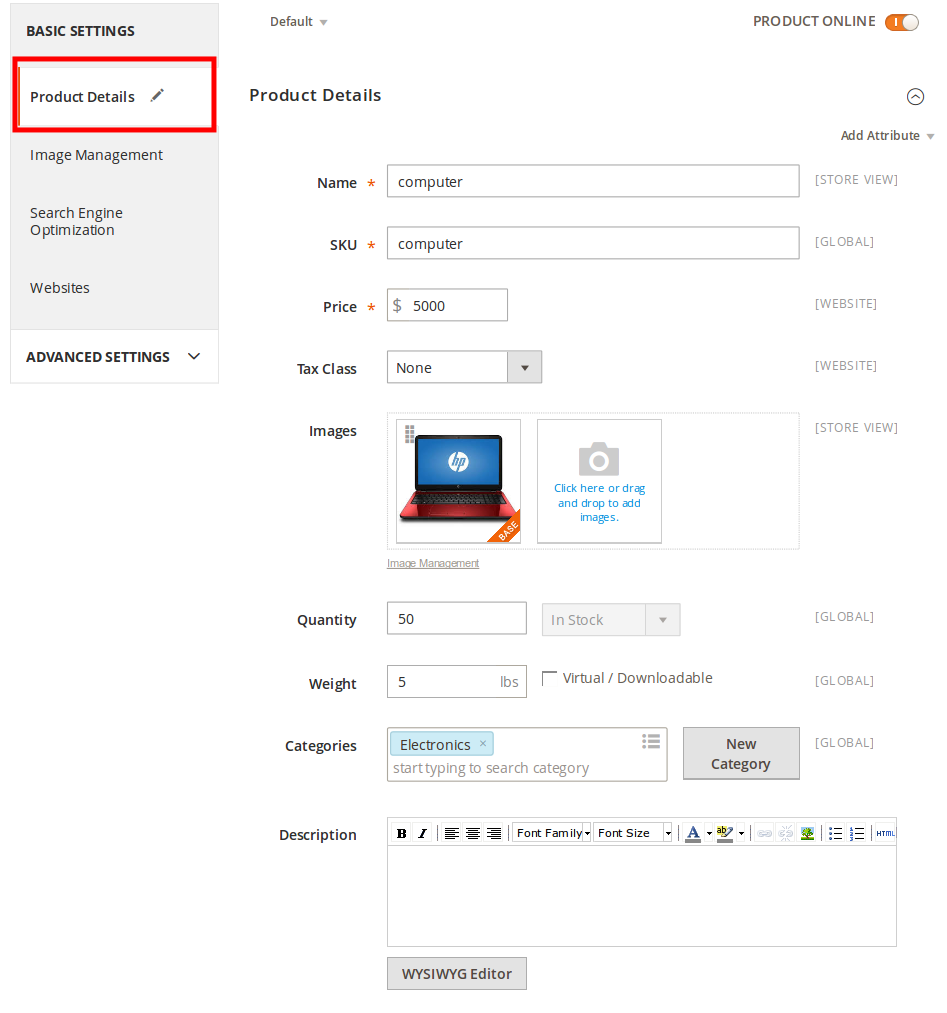Click the WYSIWYG Editor button
The width and height of the screenshot is (947, 1013).
point(457,974)
